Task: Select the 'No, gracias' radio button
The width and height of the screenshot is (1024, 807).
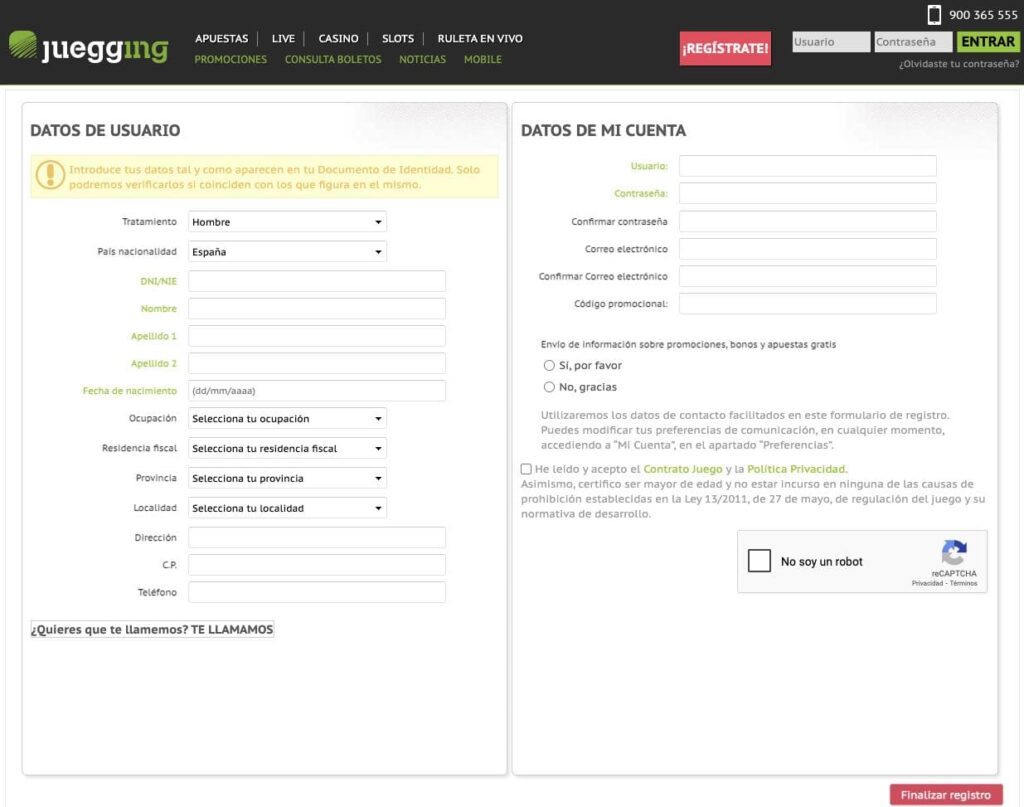Action: tap(549, 387)
